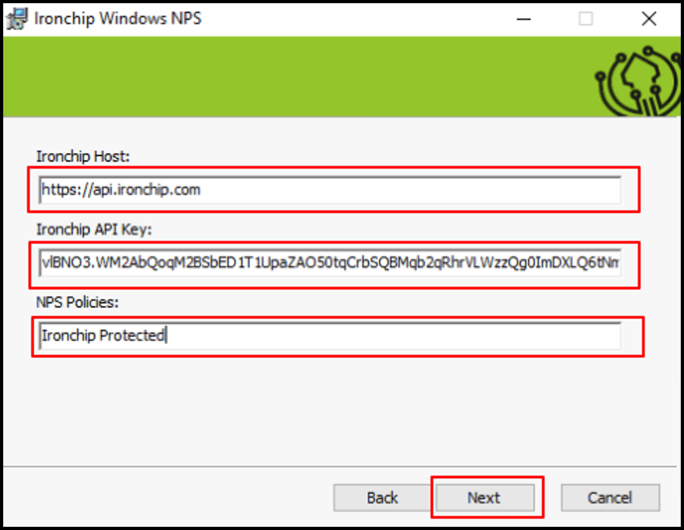The image size is (684, 530).
Task: Click the 'Ironchip Host:' label
Action: point(83,156)
